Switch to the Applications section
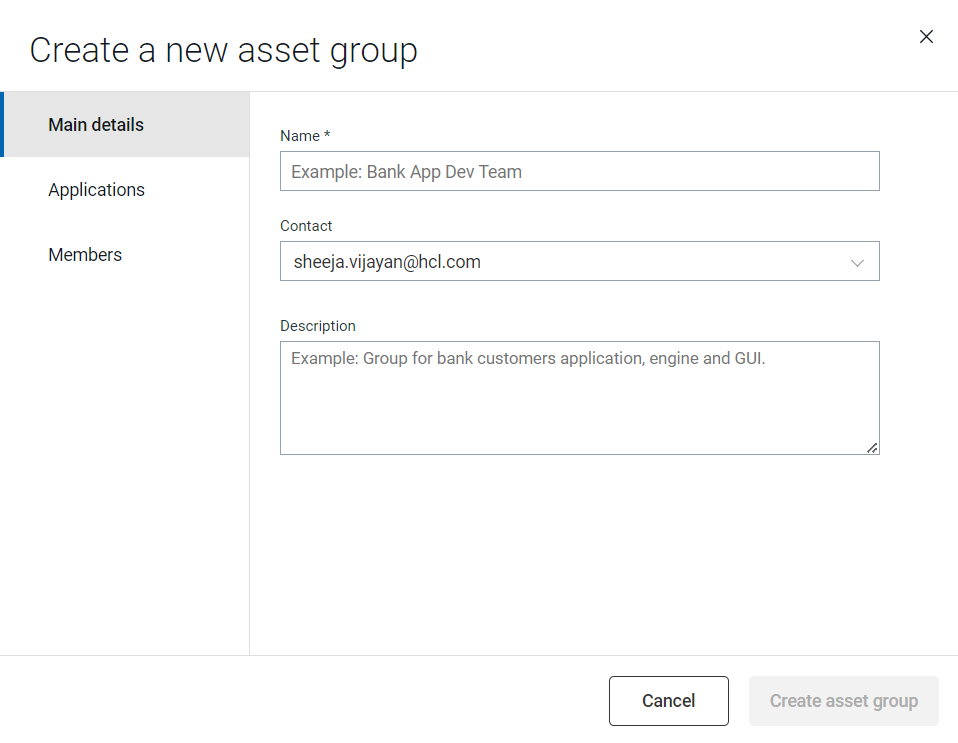 point(96,189)
